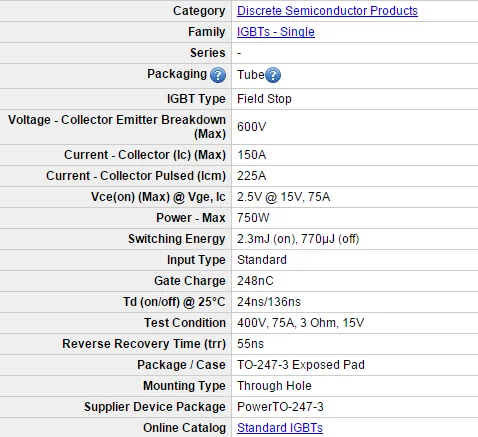Select the PowerTO-247-3 supplier package value
This screenshot has width=478, height=437.
(x=280, y=407)
